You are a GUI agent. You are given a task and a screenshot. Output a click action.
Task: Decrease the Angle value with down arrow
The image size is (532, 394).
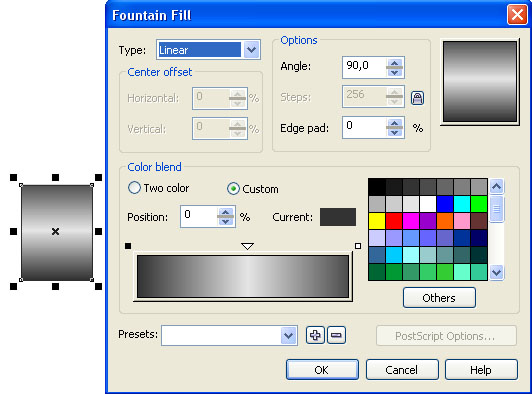(394, 72)
